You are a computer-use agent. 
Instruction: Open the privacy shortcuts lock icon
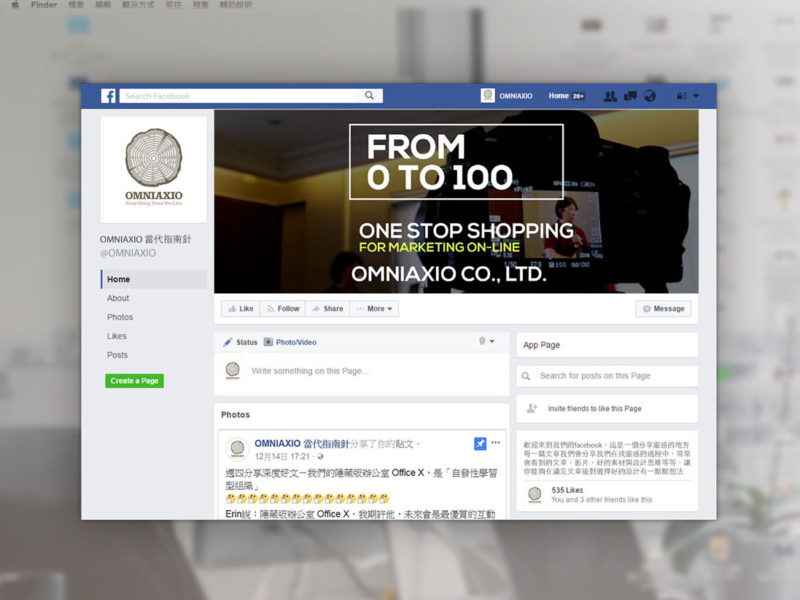coord(681,95)
